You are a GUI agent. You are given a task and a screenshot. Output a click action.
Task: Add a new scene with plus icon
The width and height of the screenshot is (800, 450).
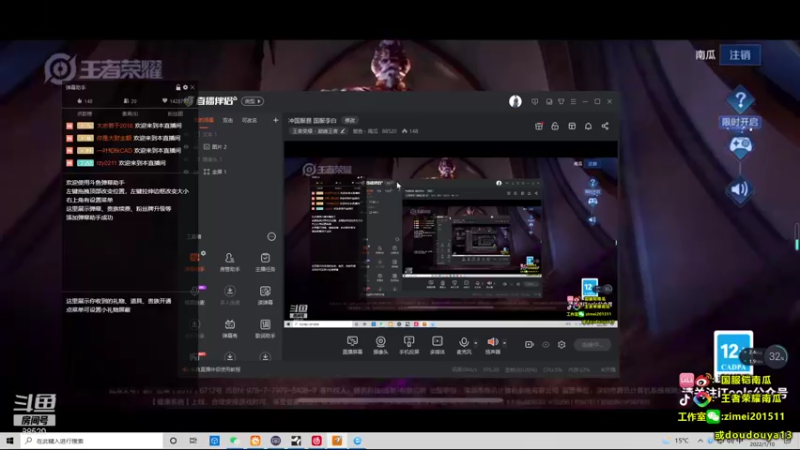click(x=276, y=120)
